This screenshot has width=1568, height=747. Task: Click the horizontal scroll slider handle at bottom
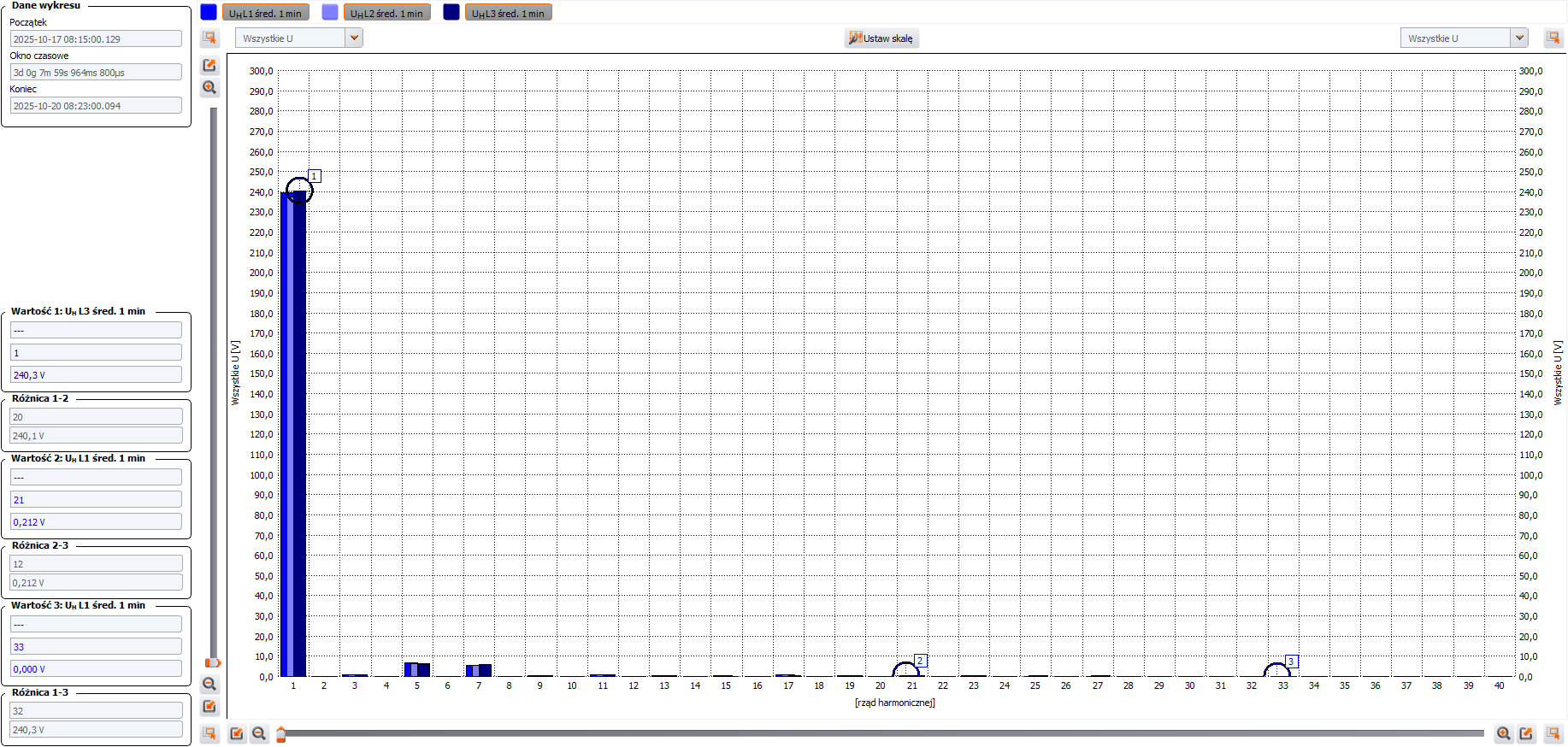[x=281, y=734]
